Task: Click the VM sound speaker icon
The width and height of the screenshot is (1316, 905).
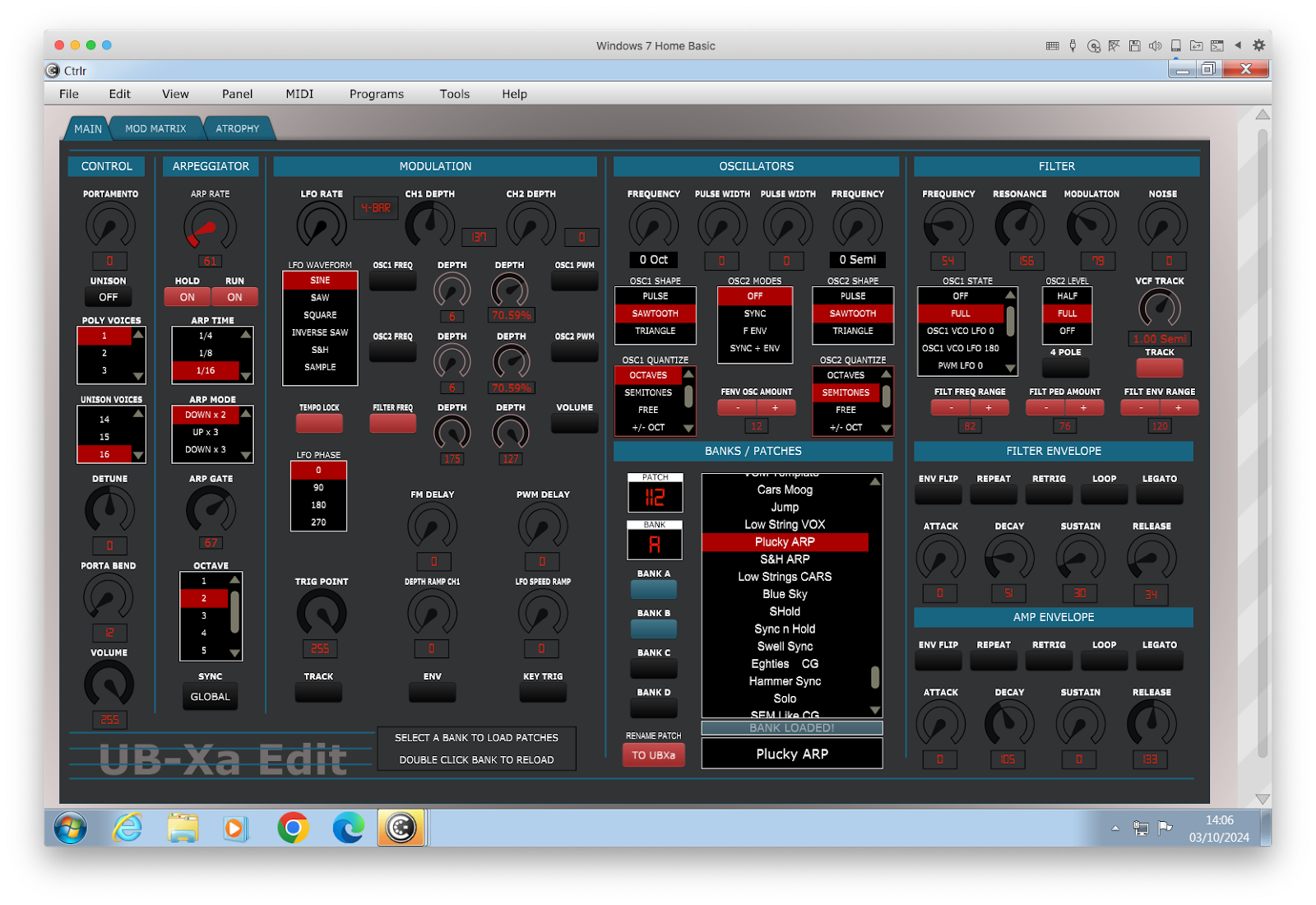Action: tap(1155, 46)
